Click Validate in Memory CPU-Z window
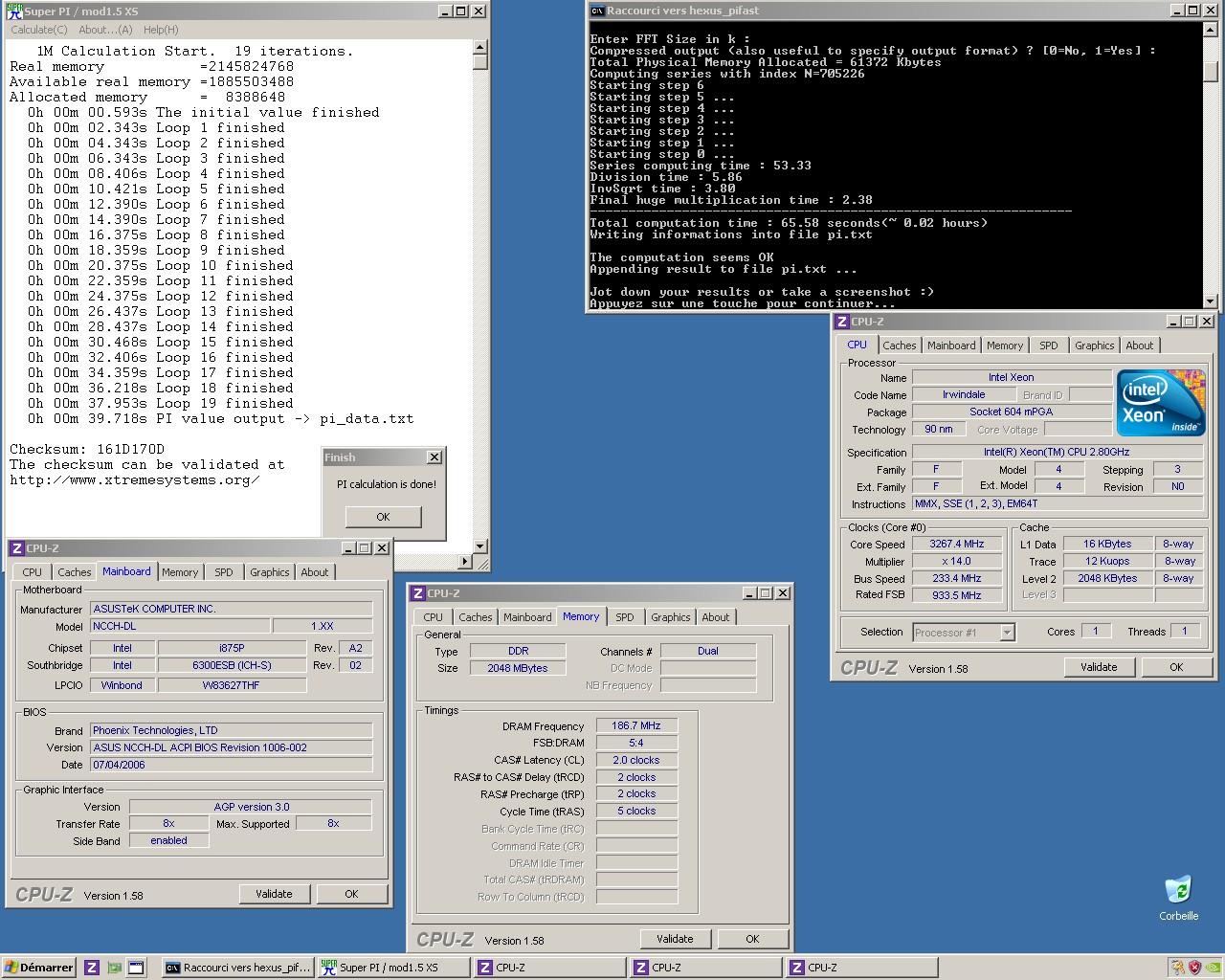 pos(675,939)
